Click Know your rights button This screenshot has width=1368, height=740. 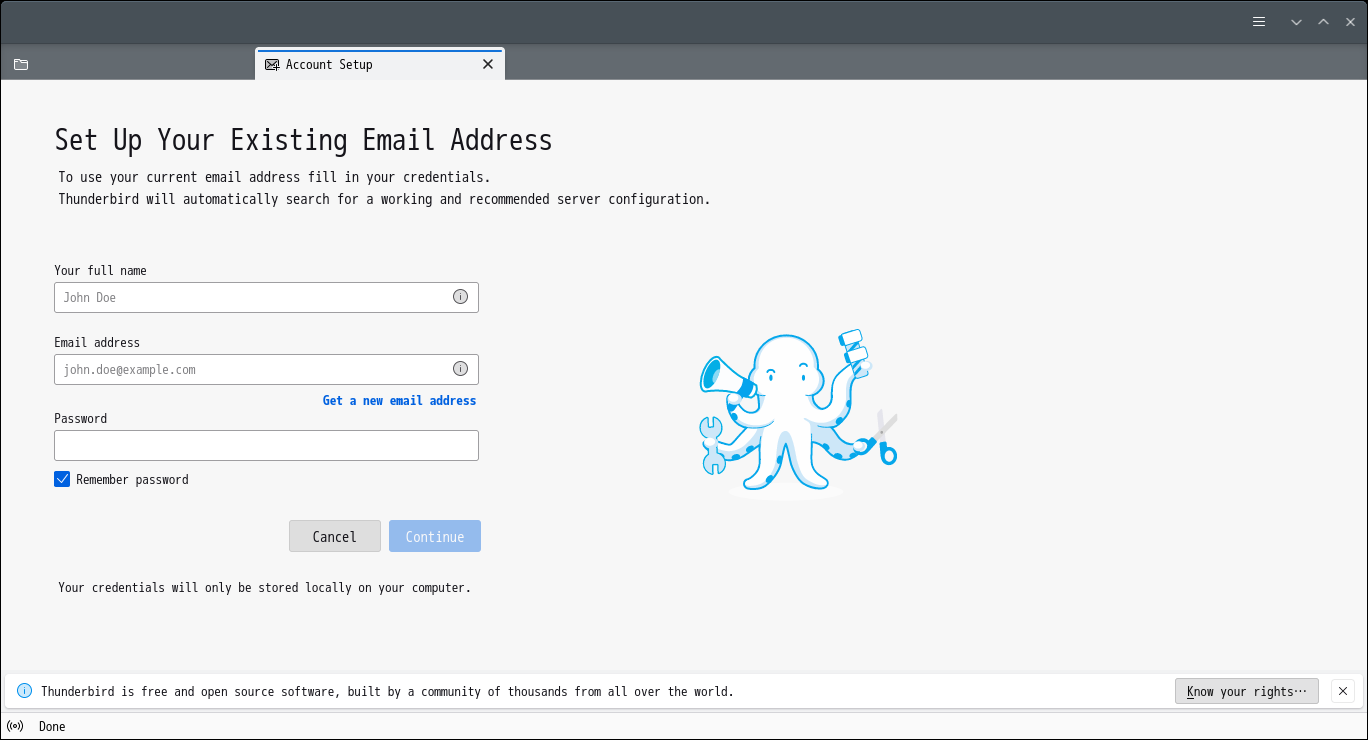pyautogui.click(x=1247, y=691)
